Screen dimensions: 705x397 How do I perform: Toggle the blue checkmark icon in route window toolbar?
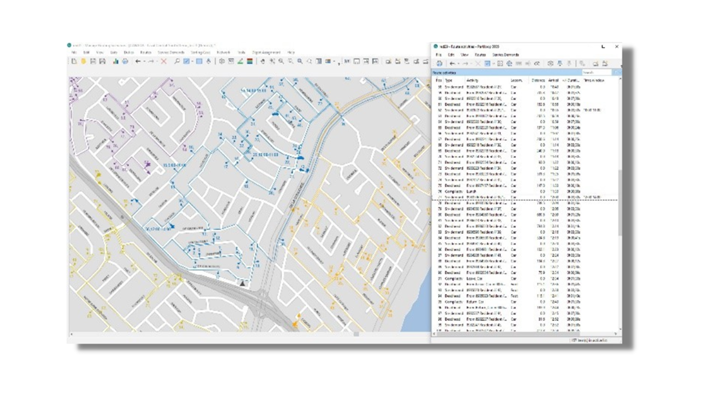487,63
